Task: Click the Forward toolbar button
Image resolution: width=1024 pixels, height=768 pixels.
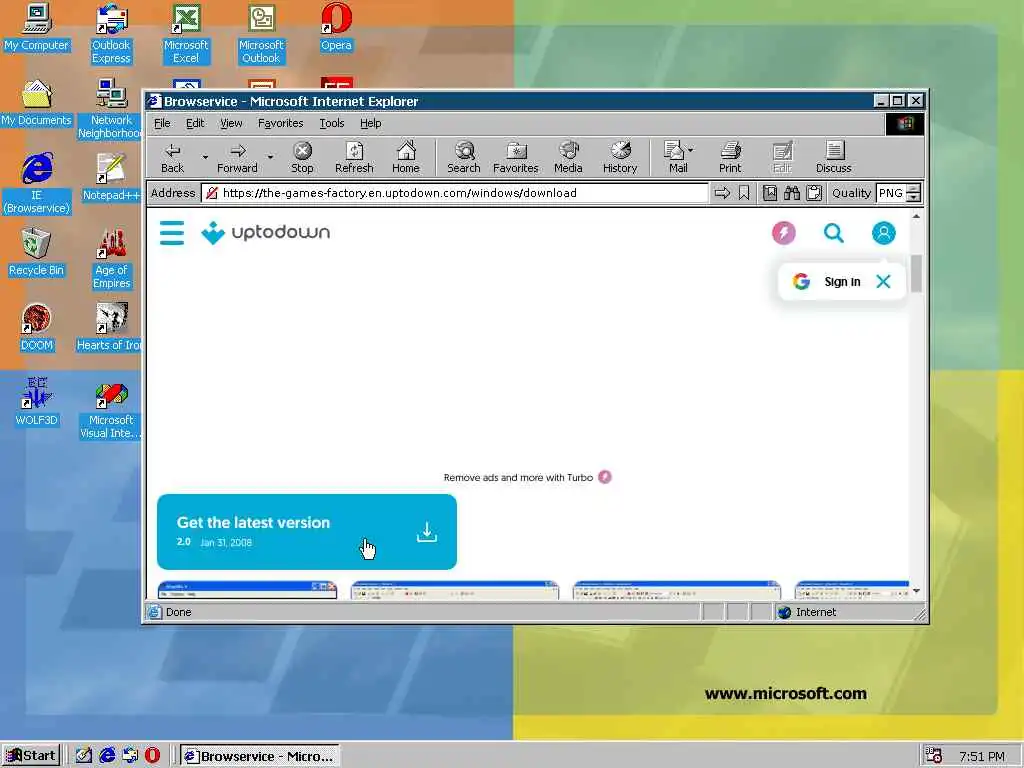Action: (237, 157)
